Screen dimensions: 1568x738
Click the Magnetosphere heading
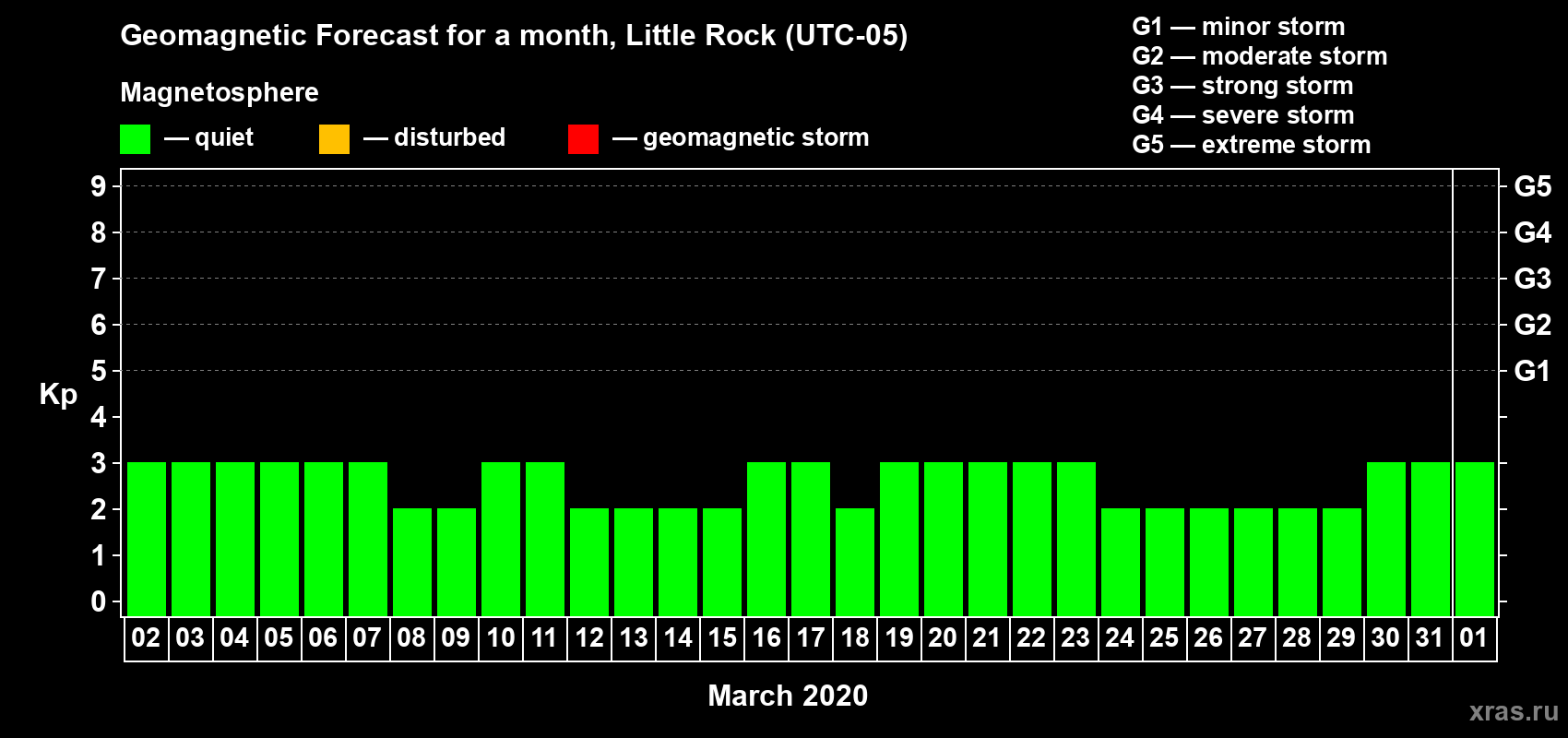click(x=220, y=92)
